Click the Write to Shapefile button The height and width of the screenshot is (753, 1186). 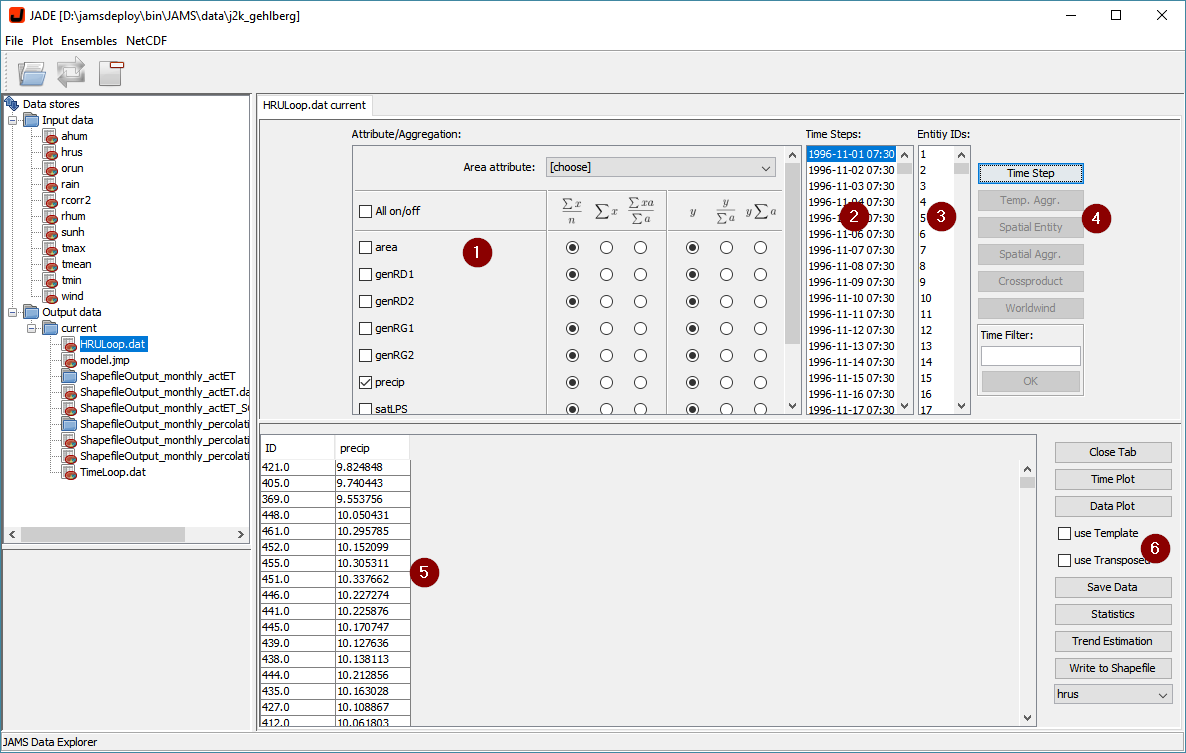(1113, 668)
